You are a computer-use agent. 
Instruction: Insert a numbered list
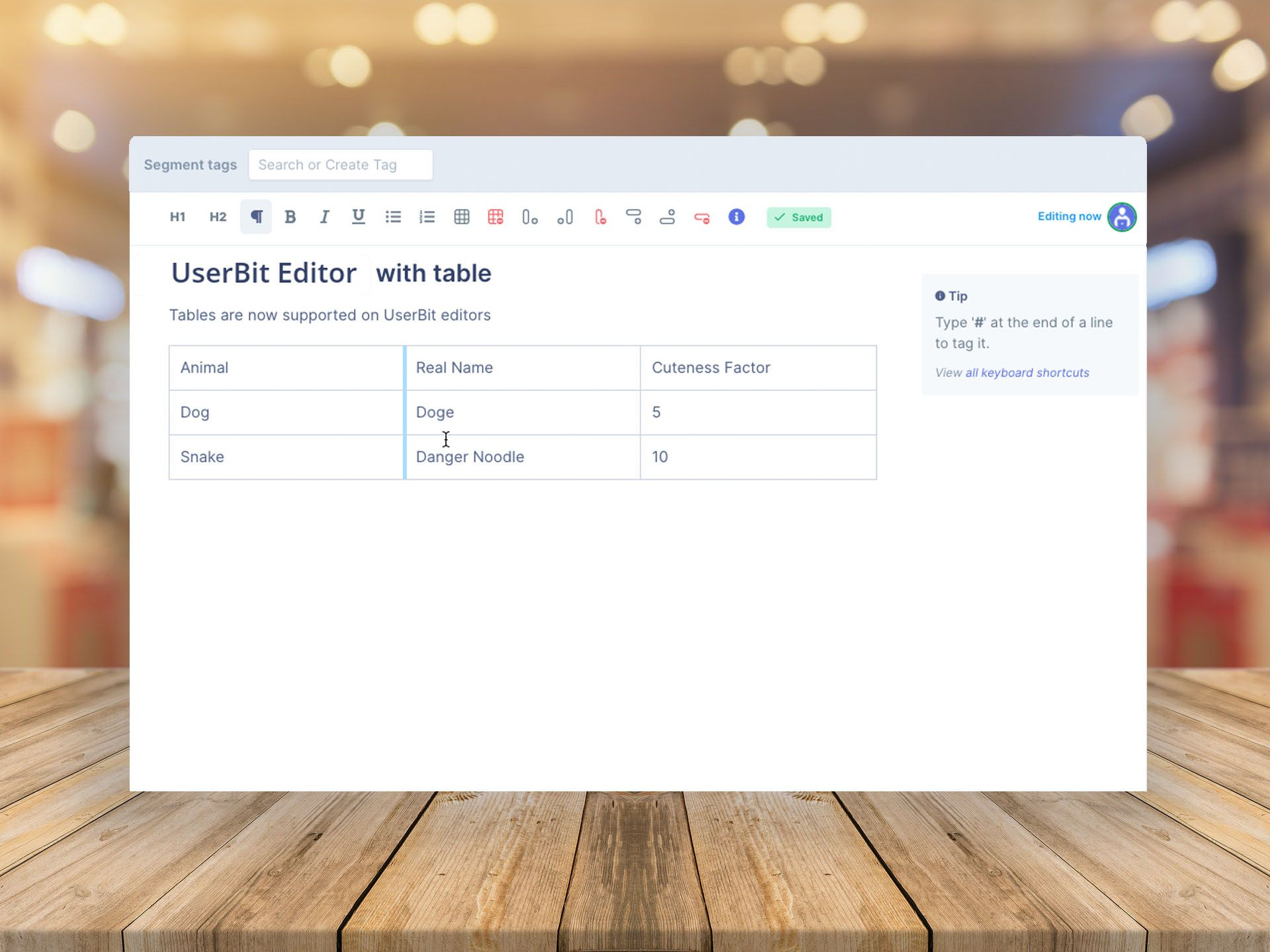click(x=427, y=217)
